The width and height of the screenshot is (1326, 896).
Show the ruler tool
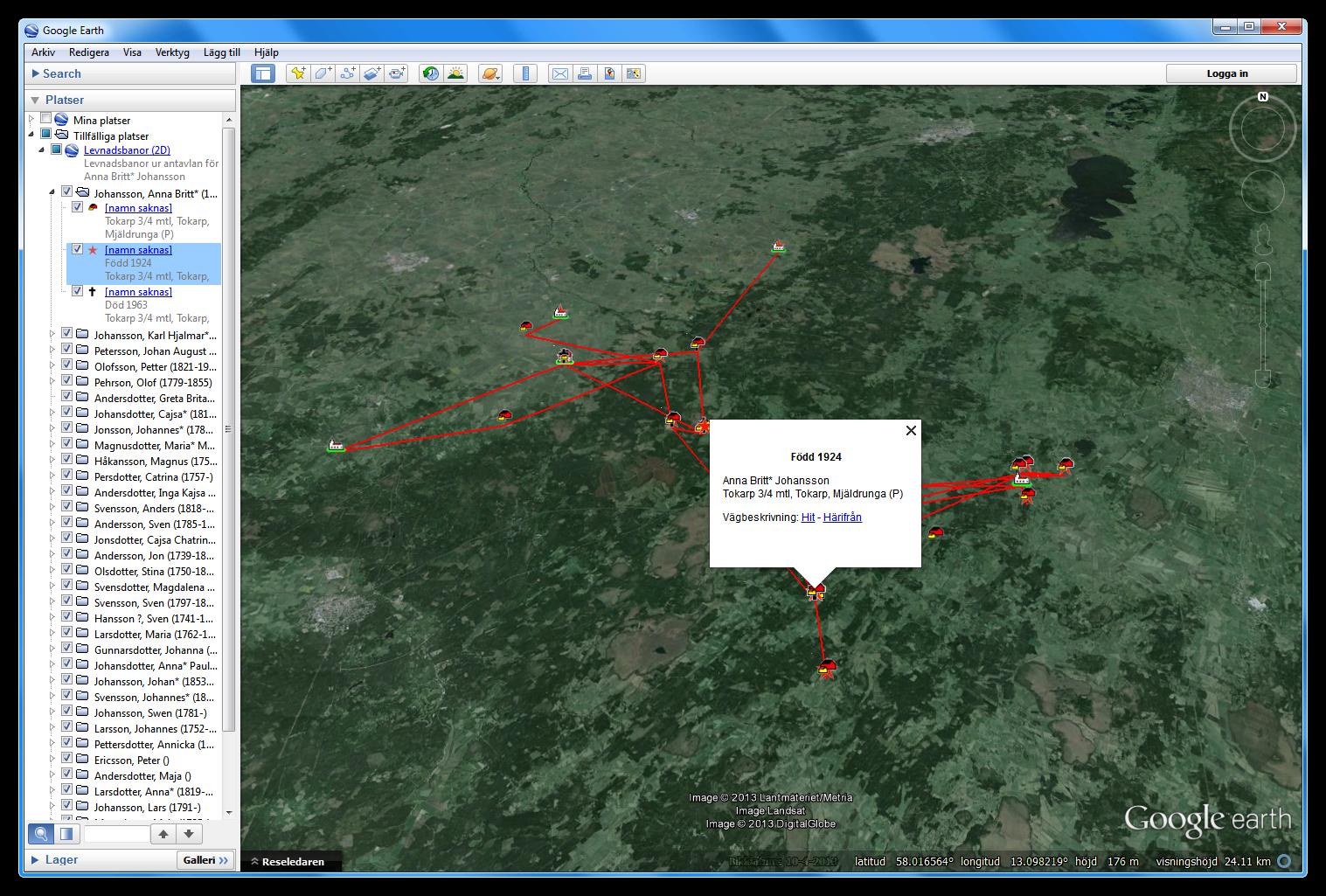pos(524,73)
